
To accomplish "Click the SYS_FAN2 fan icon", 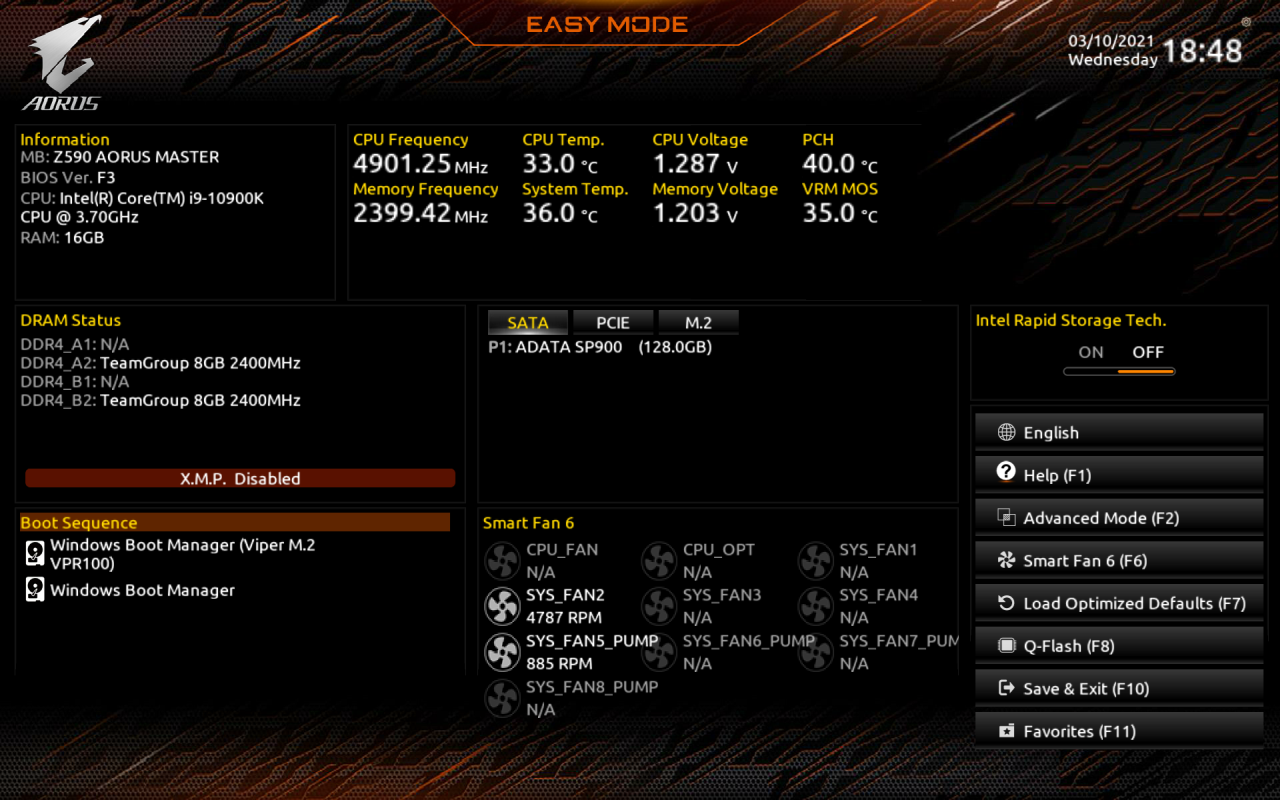I will point(502,606).
